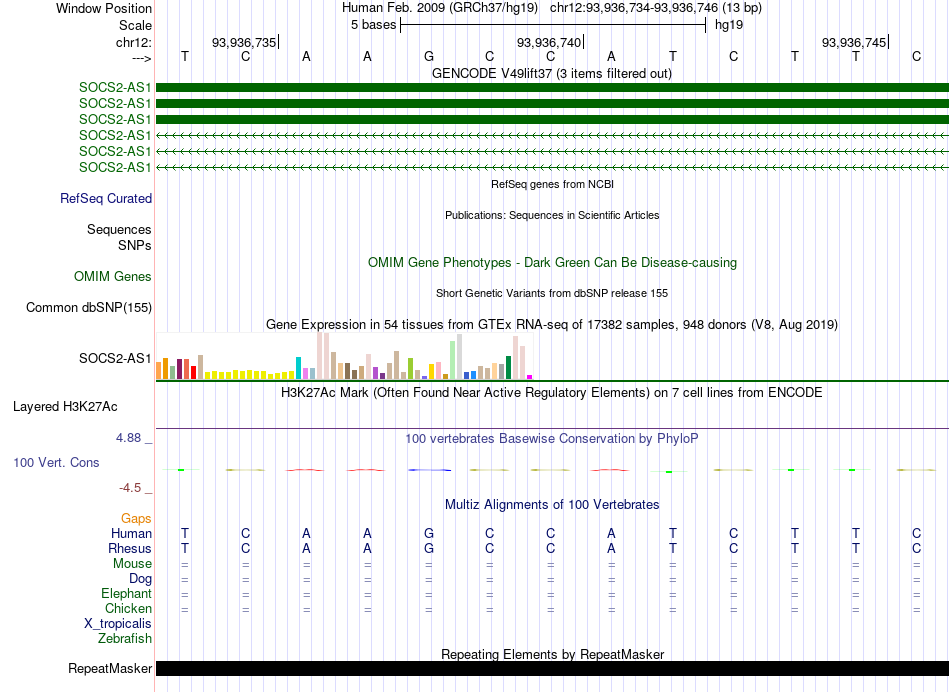The width and height of the screenshot is (950, 692).
Task: Open the 100 Vert. Cons track label
Action: point(56,462)
